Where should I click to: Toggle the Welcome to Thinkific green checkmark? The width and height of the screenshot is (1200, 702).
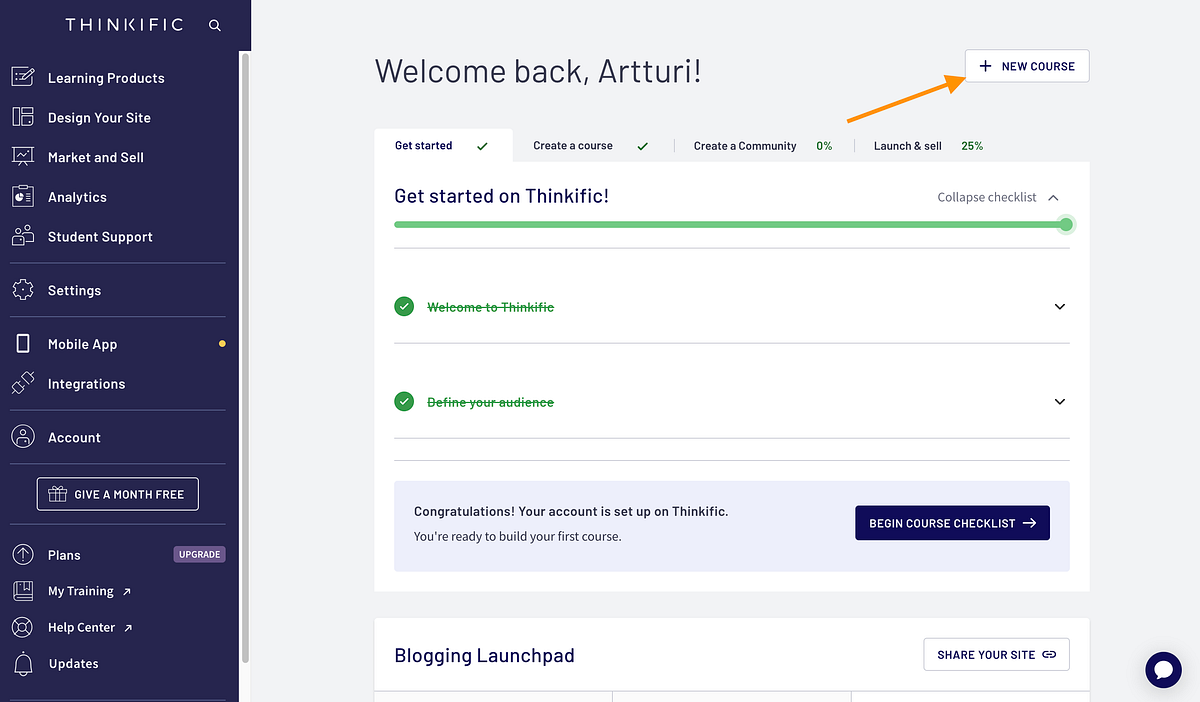click(x=404, y=307)
